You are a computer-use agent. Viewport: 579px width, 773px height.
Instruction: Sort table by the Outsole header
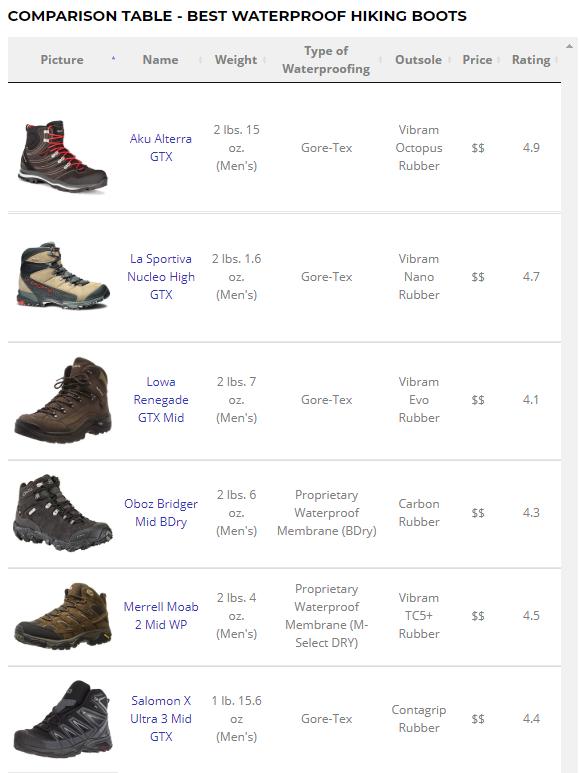pyautogui.click(x=418, y=60)
